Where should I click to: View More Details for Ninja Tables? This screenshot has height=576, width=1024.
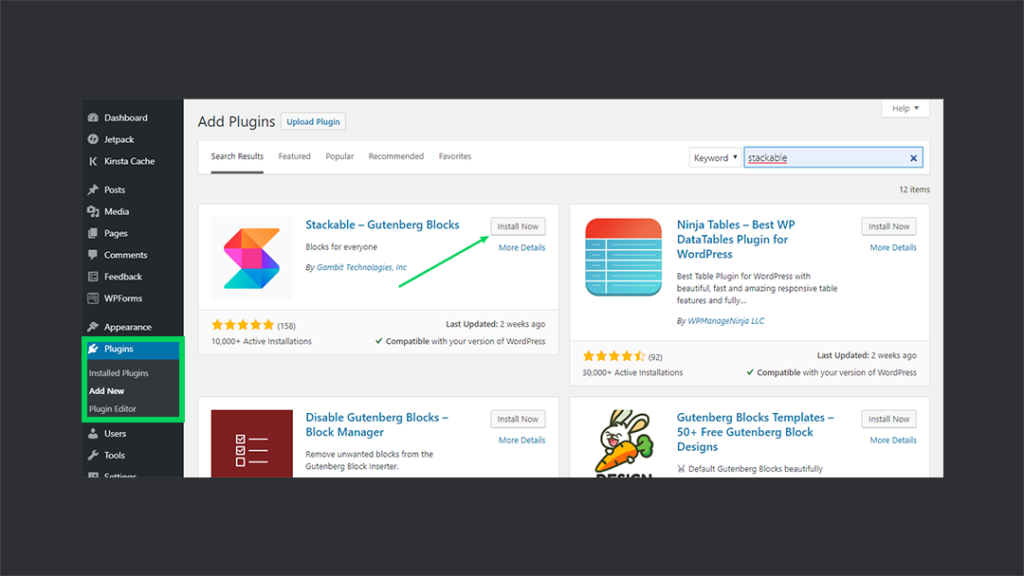tap(892, 247)
